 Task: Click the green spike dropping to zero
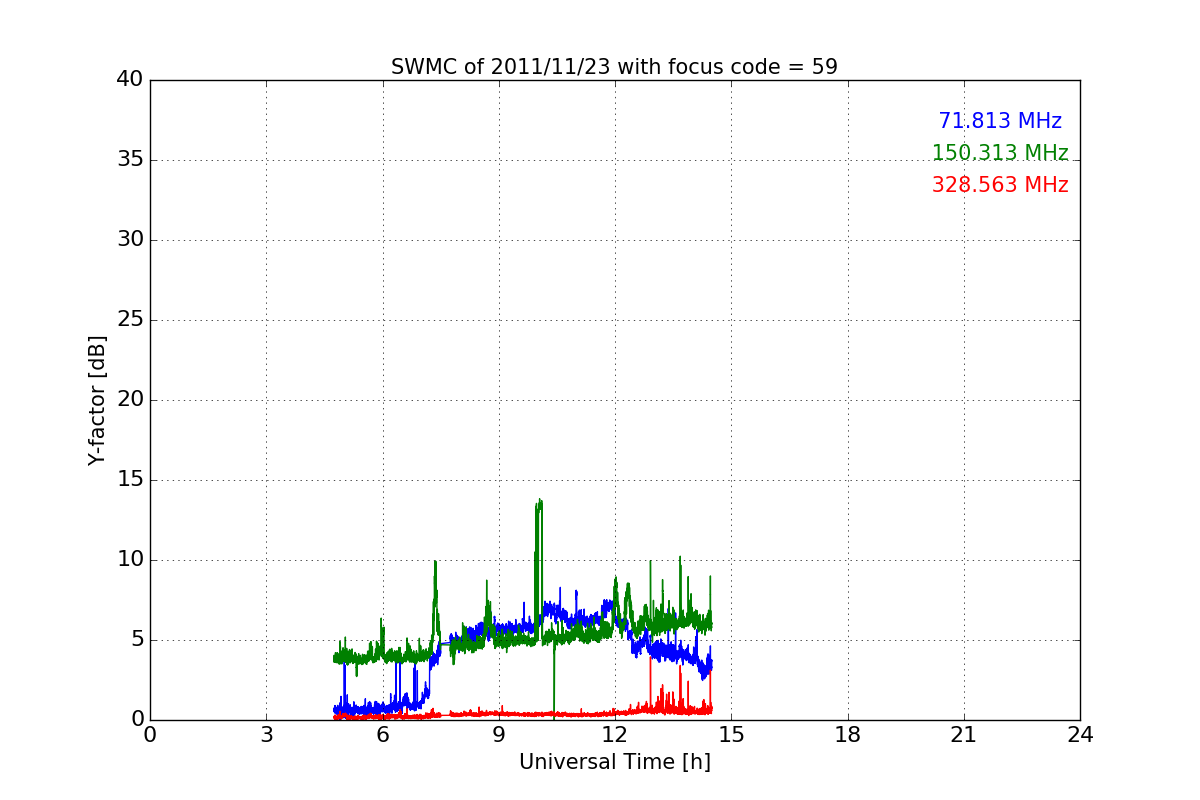click(x=554, y=680)
